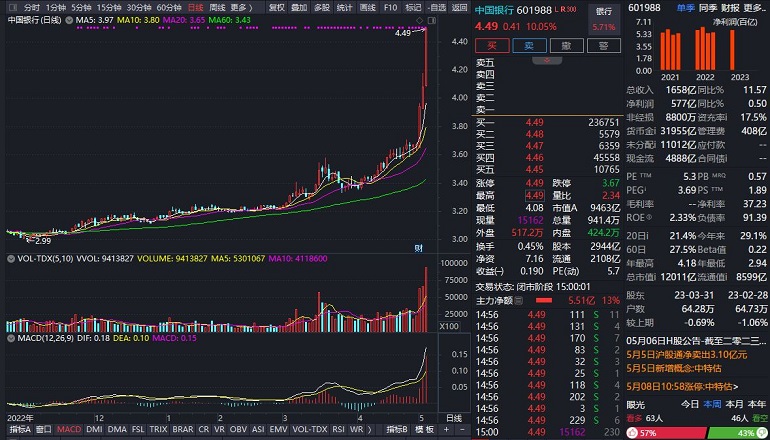Select the 周线 weekly period
770x440 pixels.
click(x=217, y=7)
